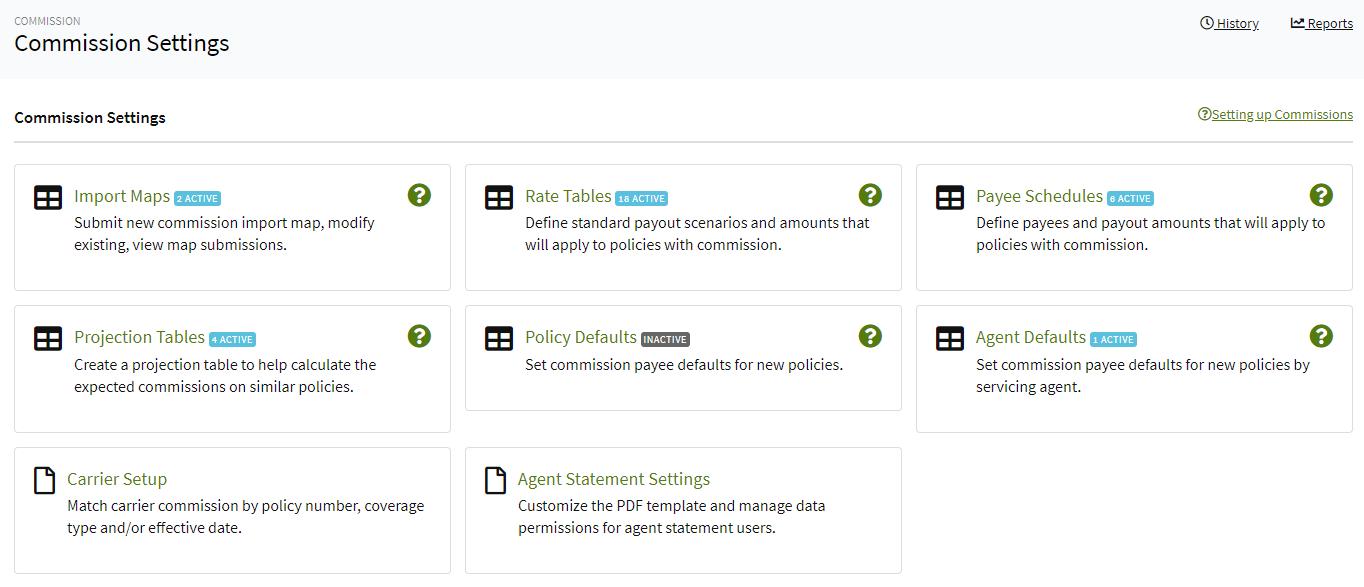Screen dimensions: 1364x587
Task: Click the Agent Statement Settings page icon
Action: pos(495,480)
